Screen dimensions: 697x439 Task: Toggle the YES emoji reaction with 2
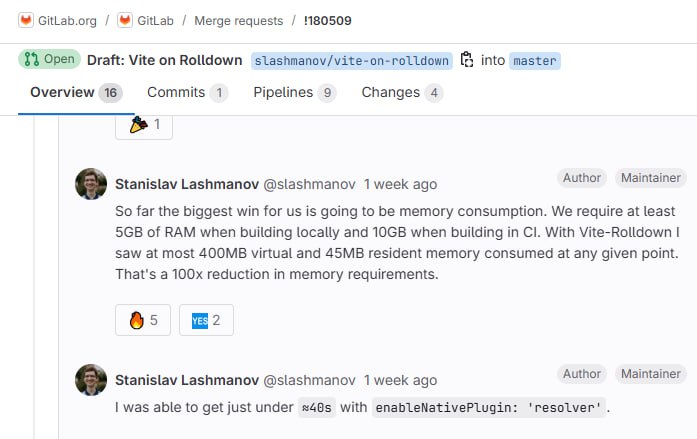pos(206,320)
